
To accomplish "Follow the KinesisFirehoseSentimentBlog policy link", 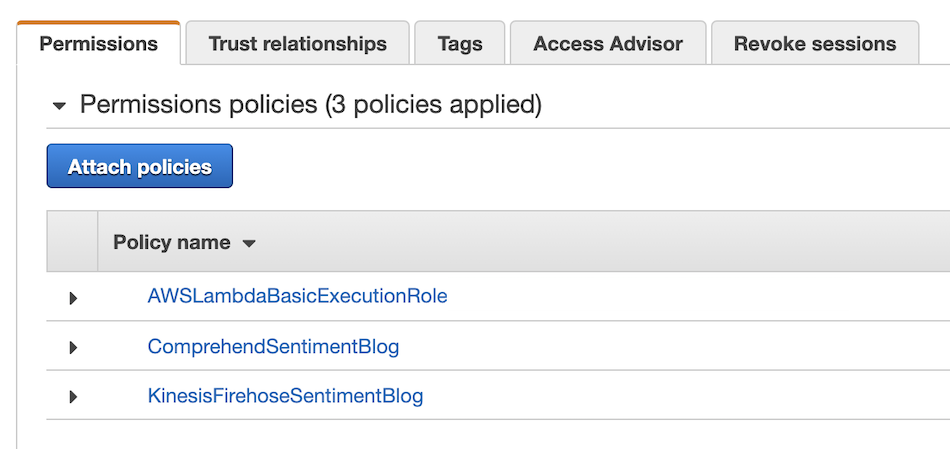I will tap(285, 396).
